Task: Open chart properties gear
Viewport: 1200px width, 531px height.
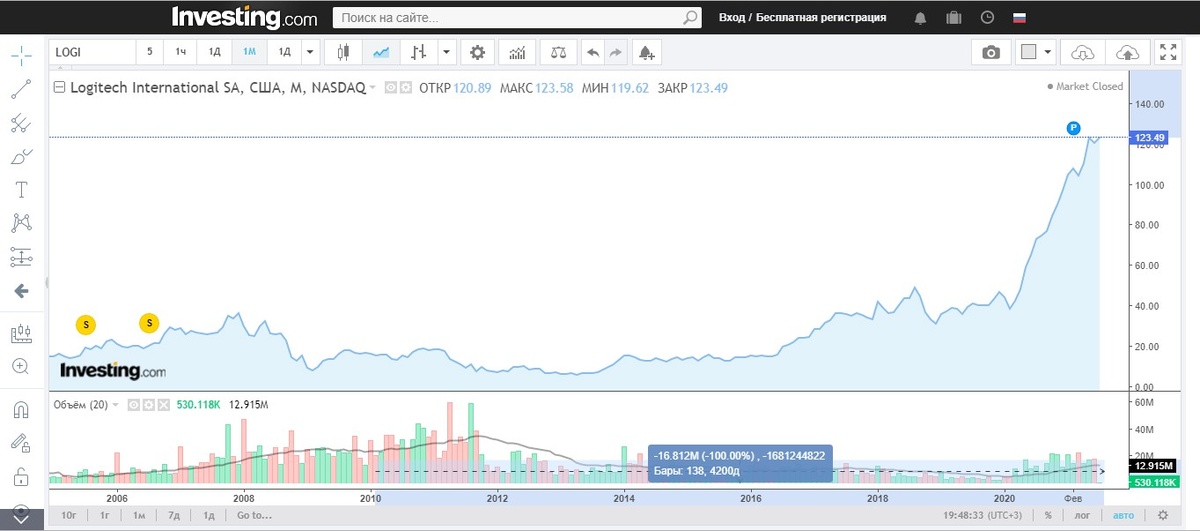Action: (478, 52)
